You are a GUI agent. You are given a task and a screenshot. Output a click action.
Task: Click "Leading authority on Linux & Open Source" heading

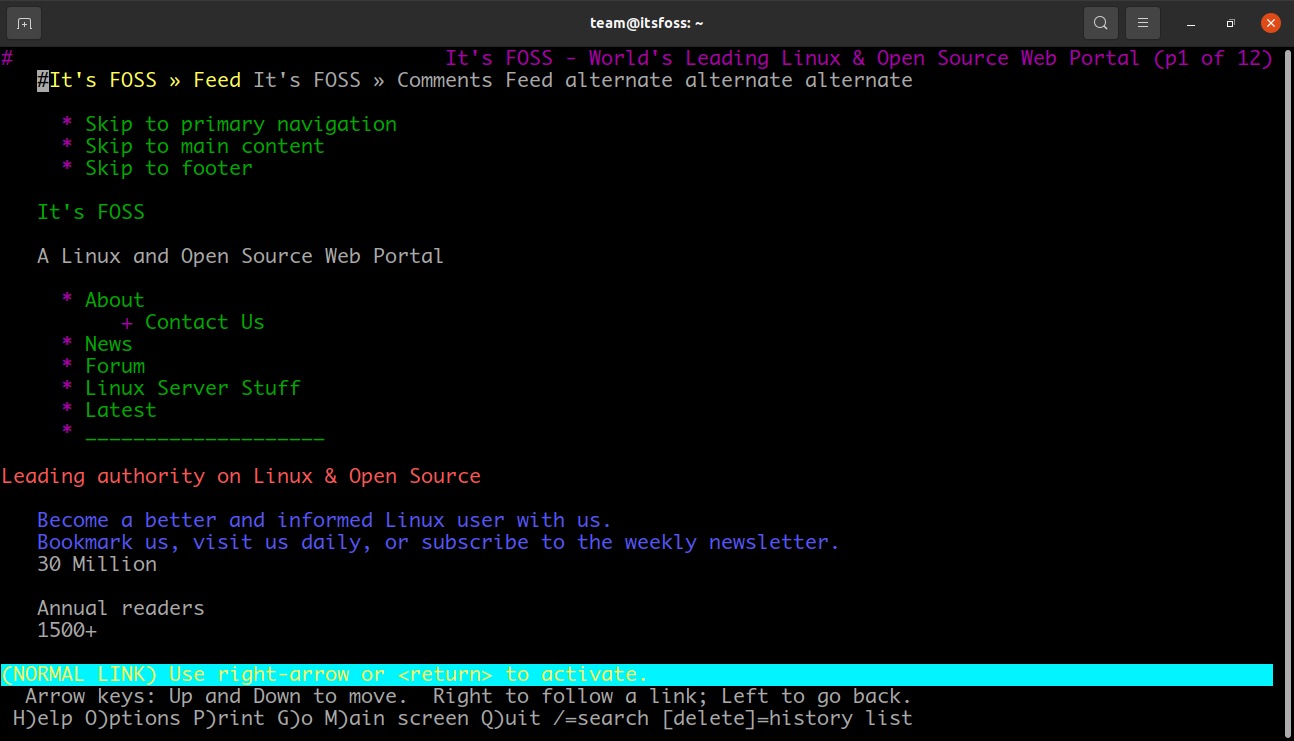[241, 476]
